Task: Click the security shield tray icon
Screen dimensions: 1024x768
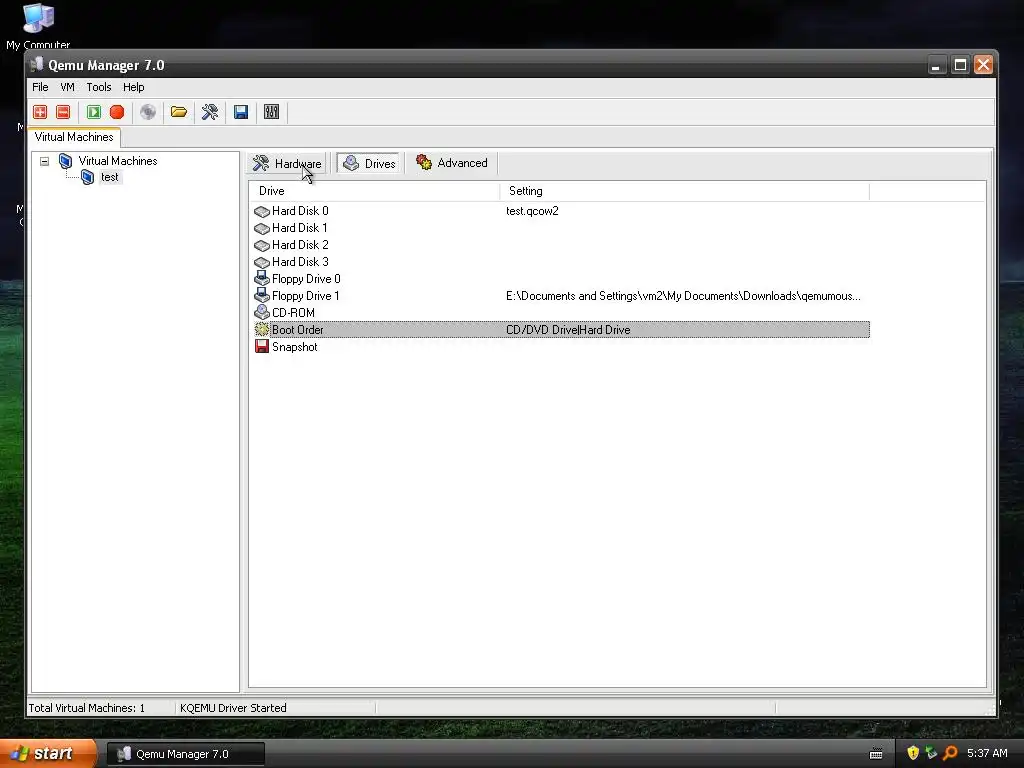Action: [913, 753]
